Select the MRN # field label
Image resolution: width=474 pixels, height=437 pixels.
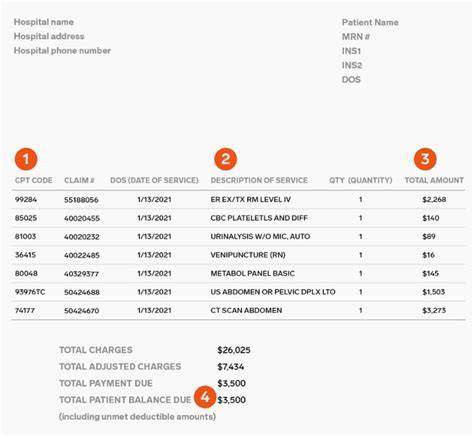point(356,37)
